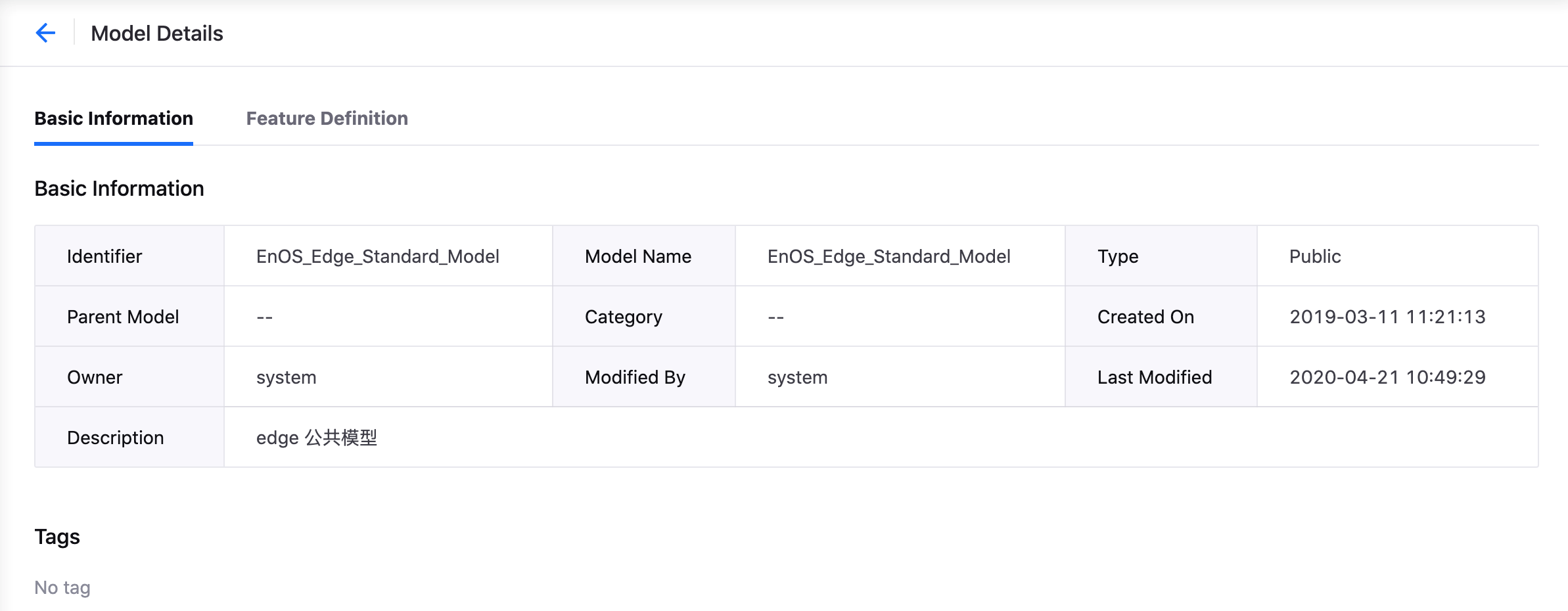The height and width of the screenshot is (611, 1568).
Task: Select the Type value Public
Action: [1315, 256]
